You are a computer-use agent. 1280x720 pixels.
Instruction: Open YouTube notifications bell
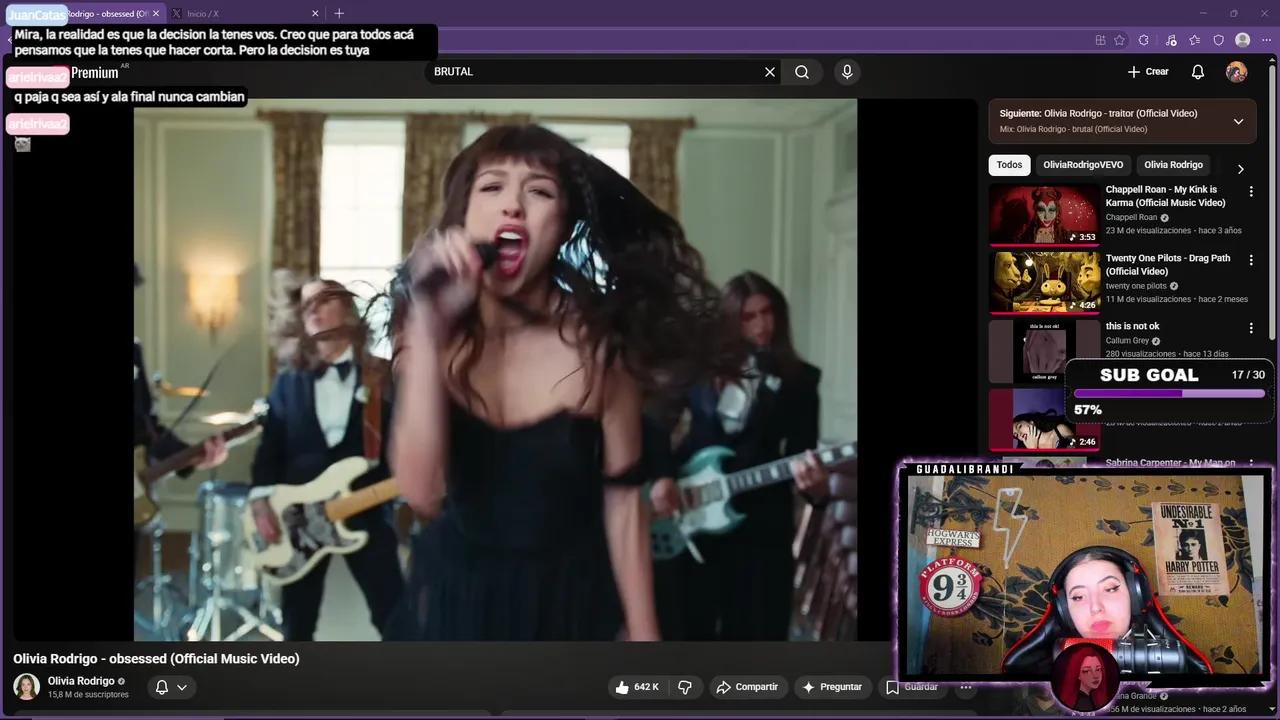click(x=1198, y=72)
